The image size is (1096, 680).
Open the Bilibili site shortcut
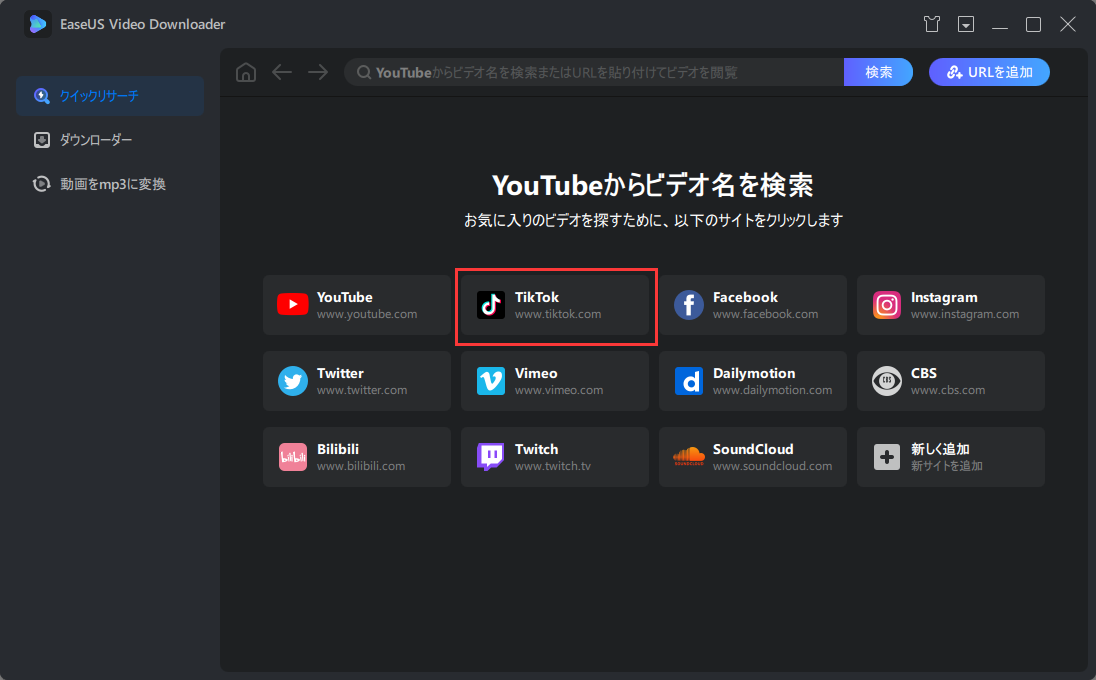pyautogui.click(x=357, y=457)
